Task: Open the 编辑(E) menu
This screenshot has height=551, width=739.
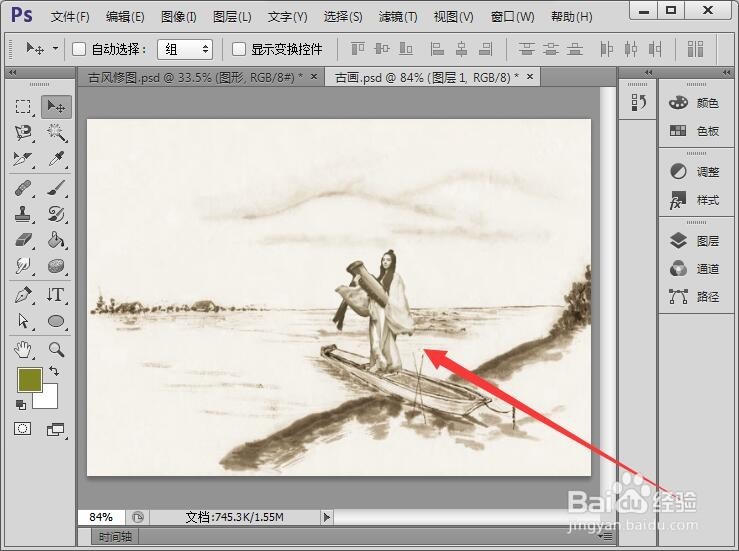Action: pyautogui.click(x=125, y=17)
